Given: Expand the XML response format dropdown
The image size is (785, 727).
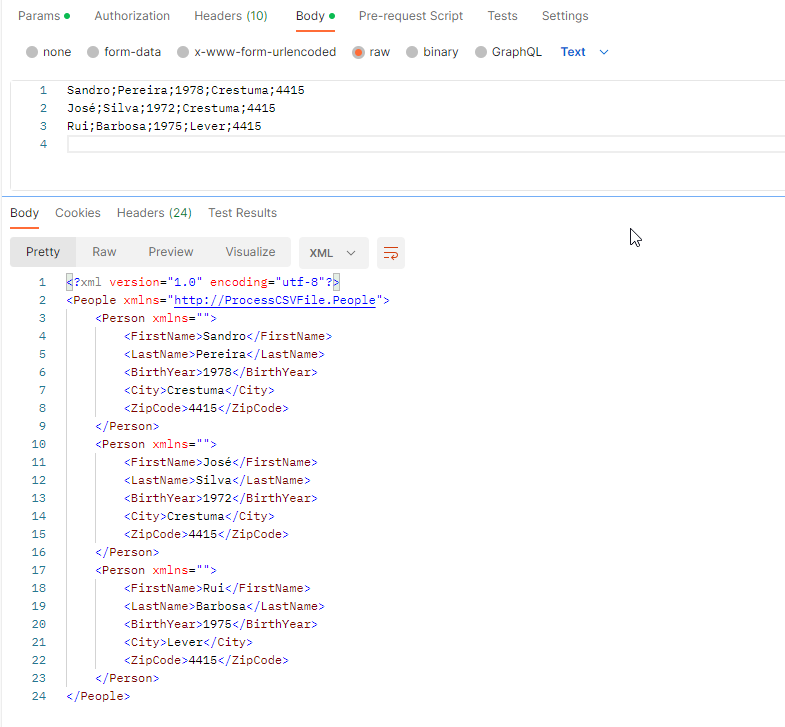Looking at the screenshot, I should coord(333,253).
